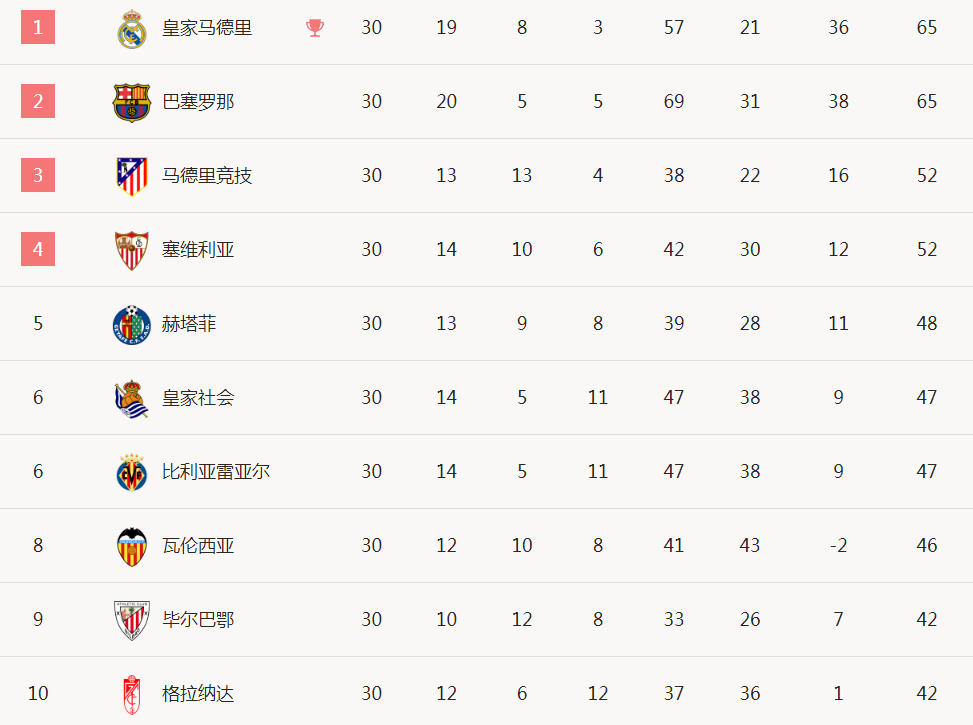Click the Athletic Bilbao crest
The image size is (973, 725).
(132, 620)
